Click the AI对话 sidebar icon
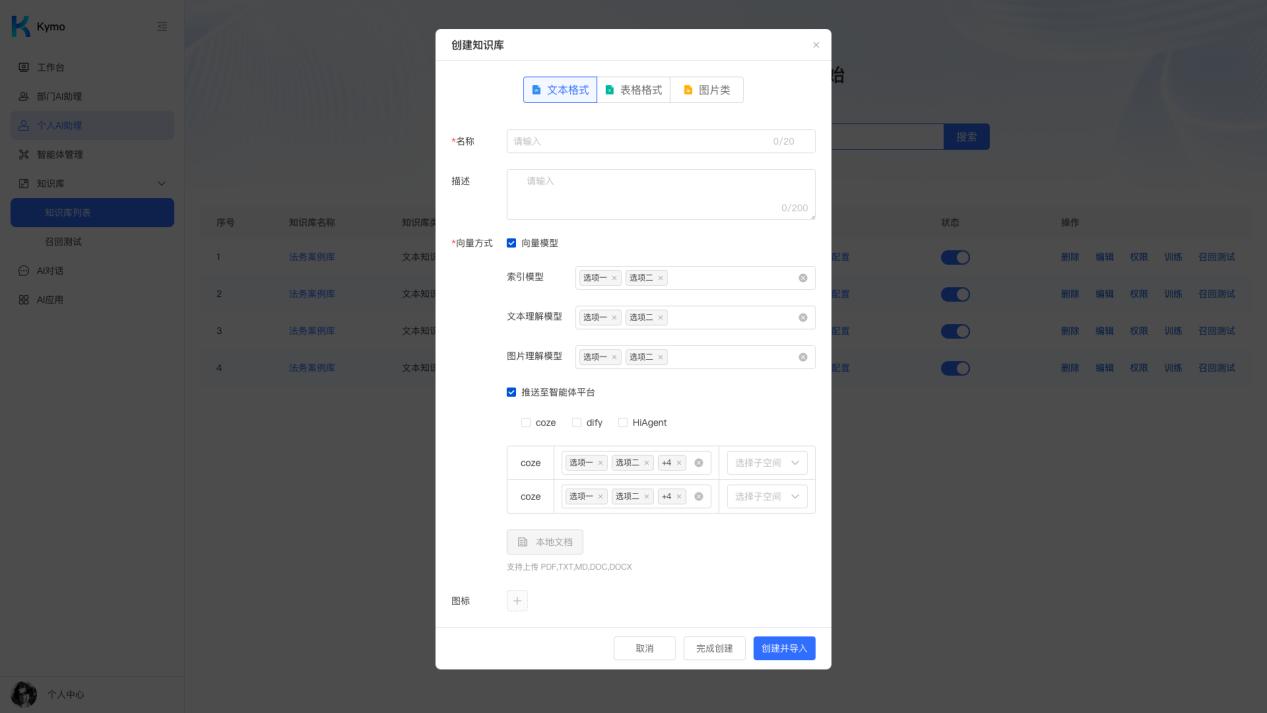The width and height of the screenshot is (1267, 713). tap(24, 270)
